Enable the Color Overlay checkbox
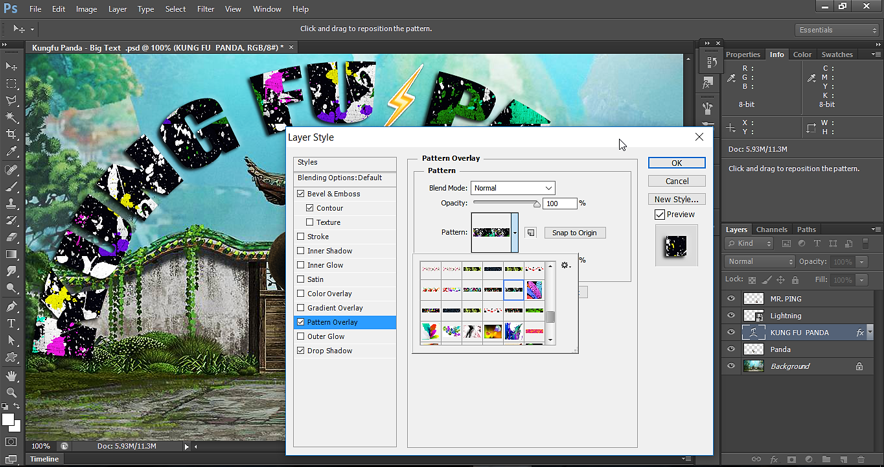Screen dimensions: 885x467 coord(301,294)
